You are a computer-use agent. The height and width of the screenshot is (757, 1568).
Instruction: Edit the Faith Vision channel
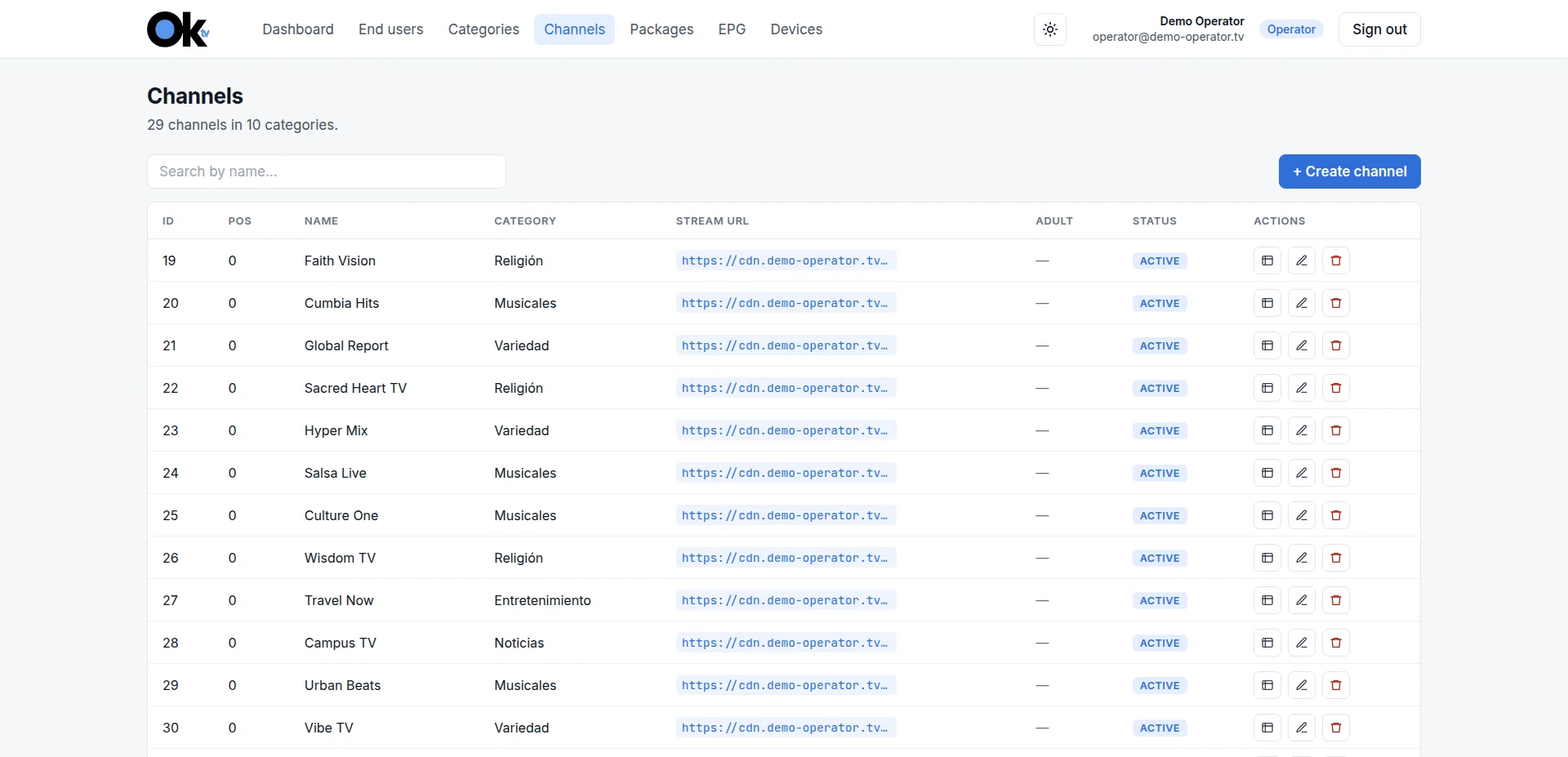tap(1302, 260)
